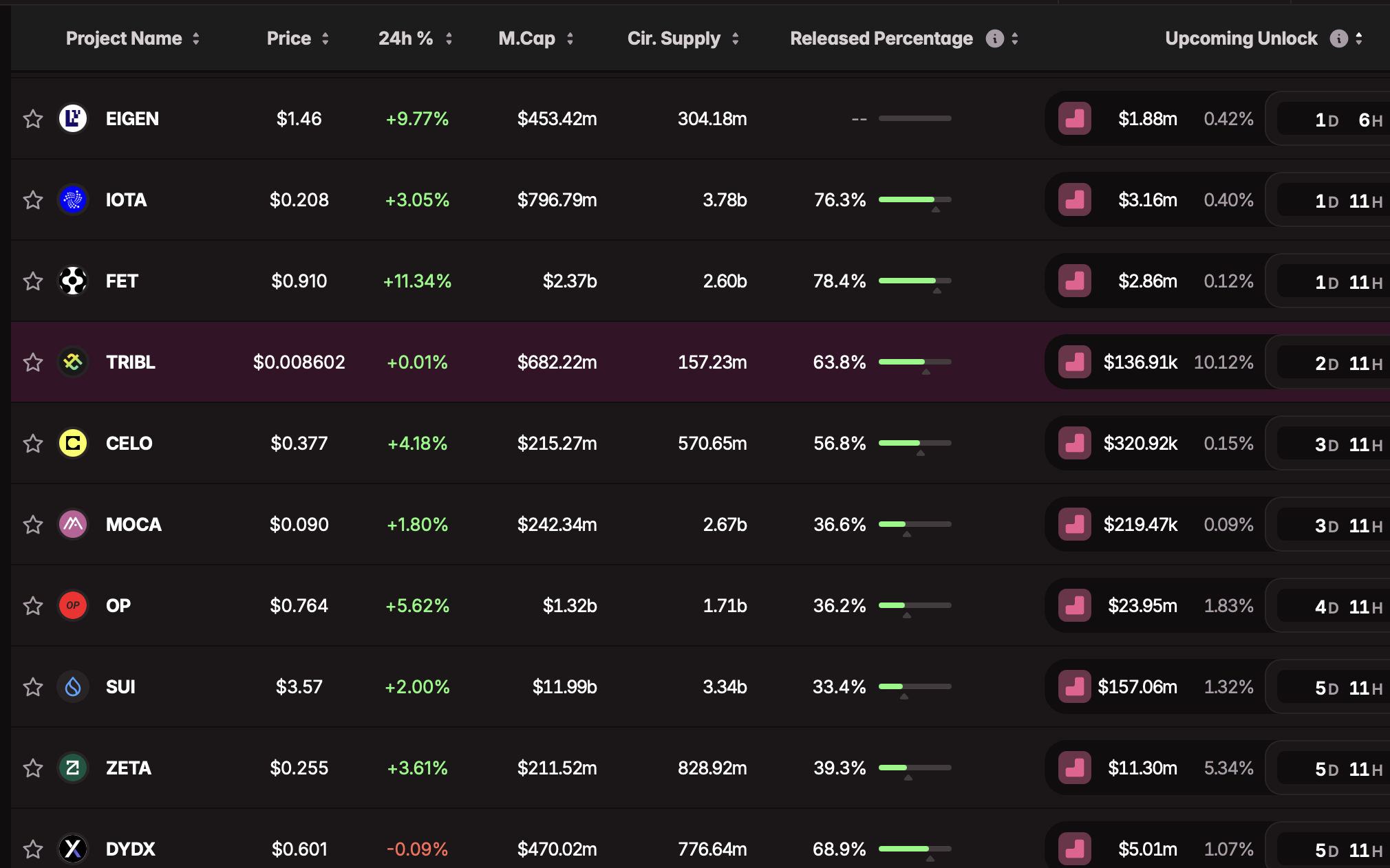Image resolution: width=1390 pixels, height=868 pixels.
Task: Open the DYDX project link
Action: pos(131,849)
